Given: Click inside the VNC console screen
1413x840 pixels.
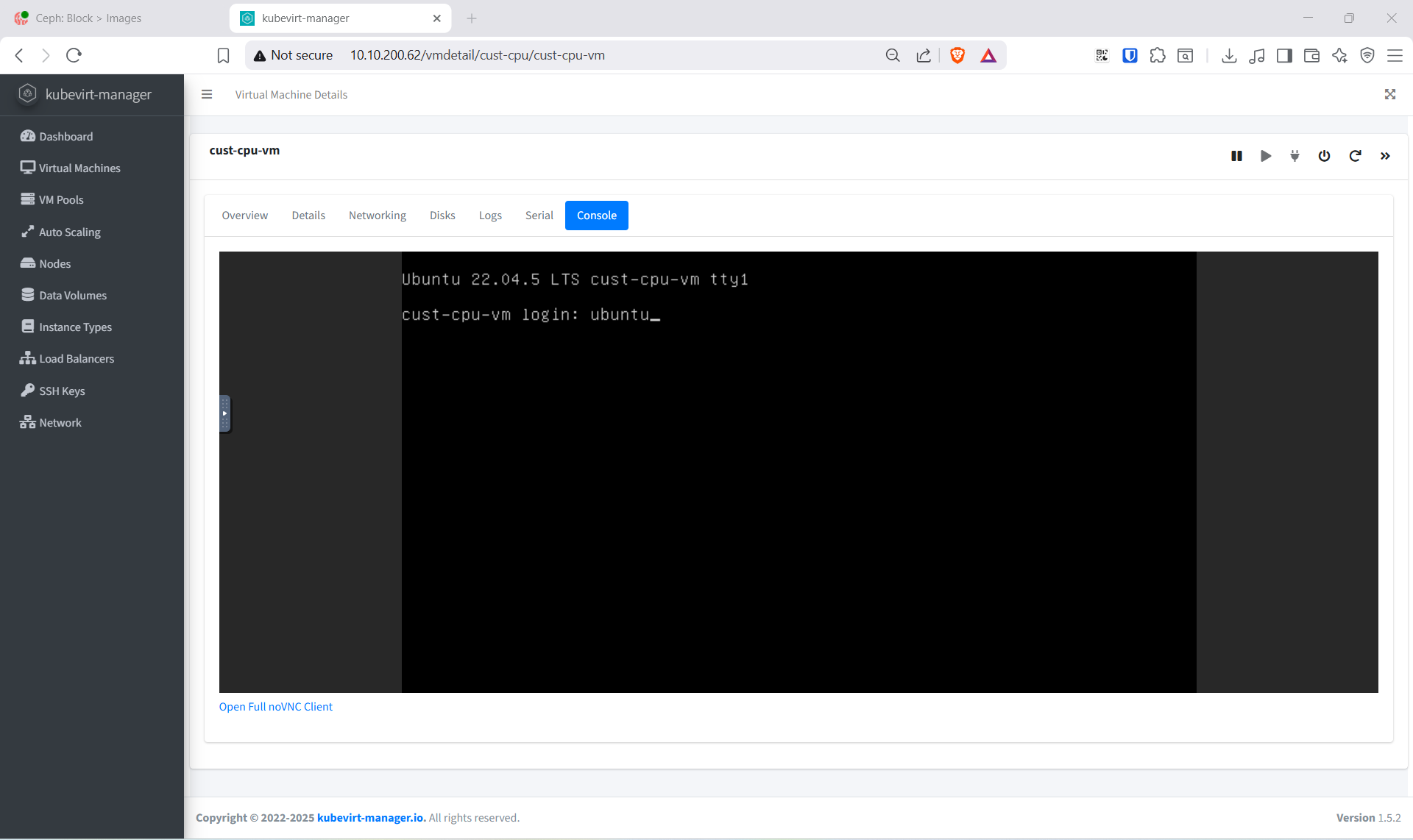Looking at the screenshot, I should click(x=798, y=472).
